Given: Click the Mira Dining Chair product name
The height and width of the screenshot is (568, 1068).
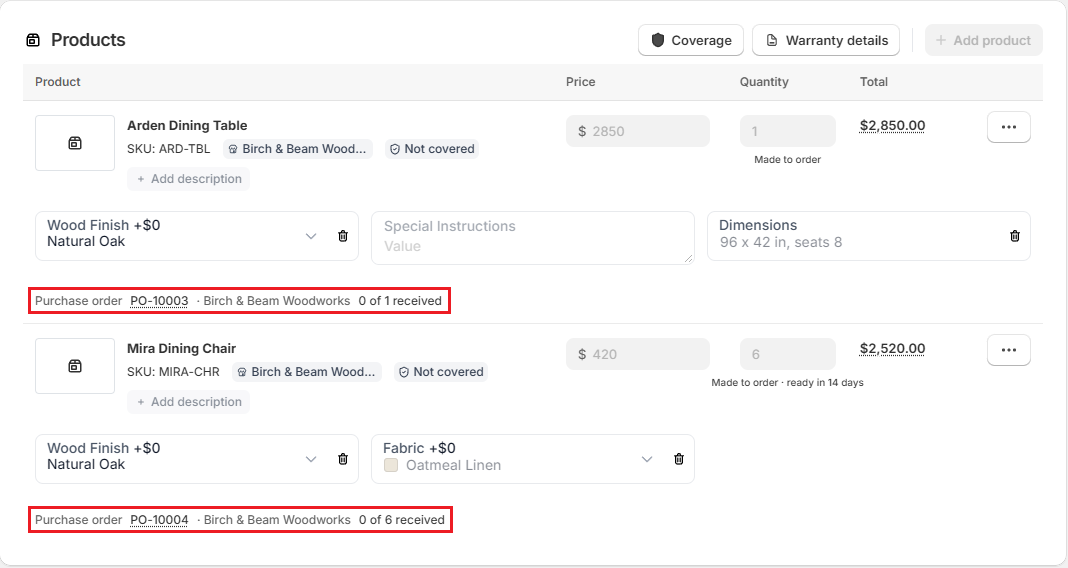Looking at the screenshot, I should tap(181, 349).
